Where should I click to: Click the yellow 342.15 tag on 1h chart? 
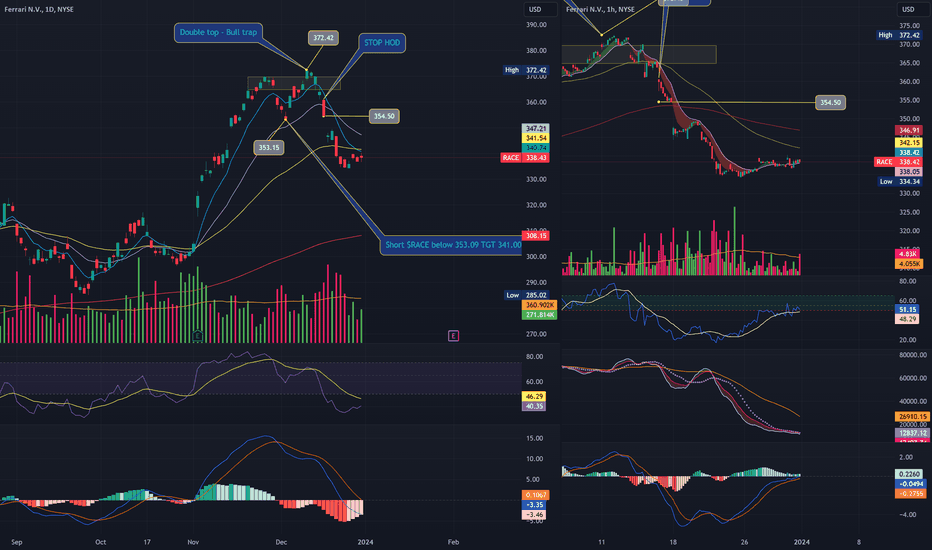(909, 143)
